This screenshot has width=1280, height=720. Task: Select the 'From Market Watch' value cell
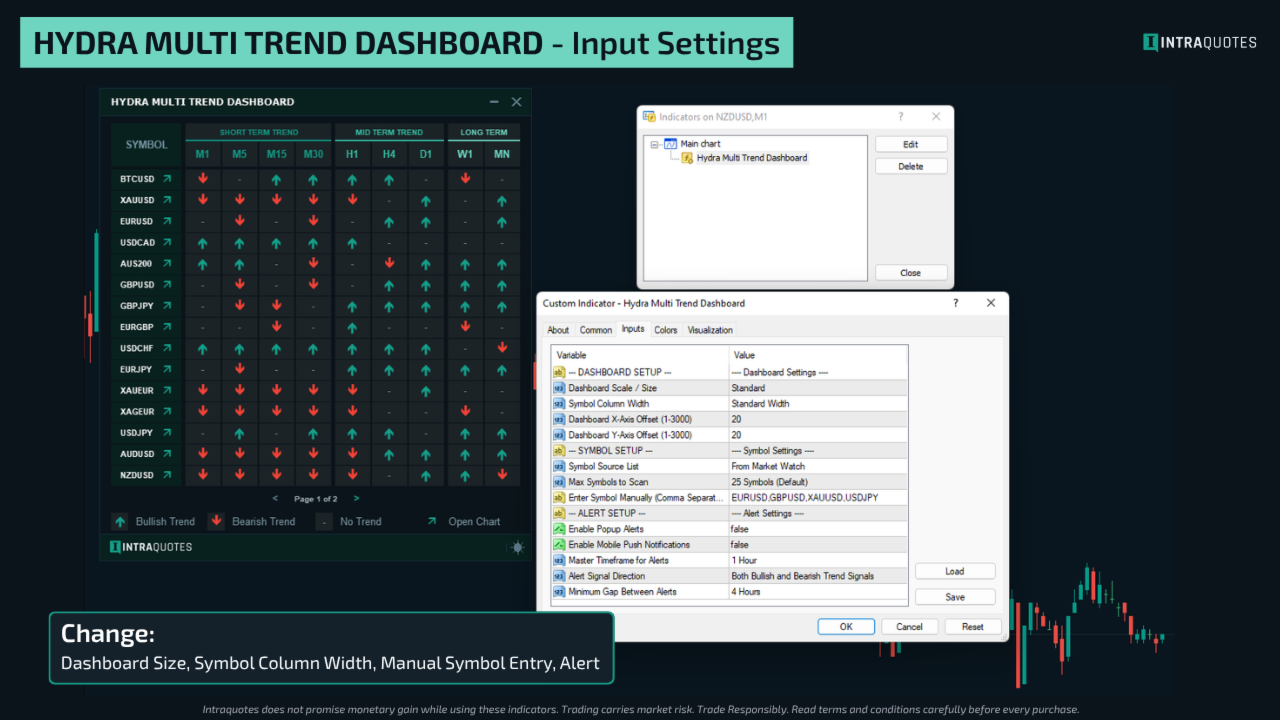tap(818, 466)
